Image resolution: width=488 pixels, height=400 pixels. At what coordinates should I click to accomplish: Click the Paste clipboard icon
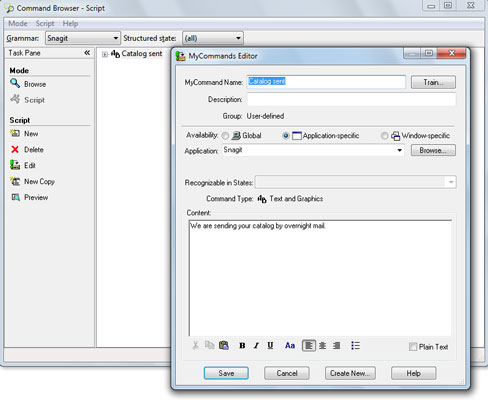[224, 345]
